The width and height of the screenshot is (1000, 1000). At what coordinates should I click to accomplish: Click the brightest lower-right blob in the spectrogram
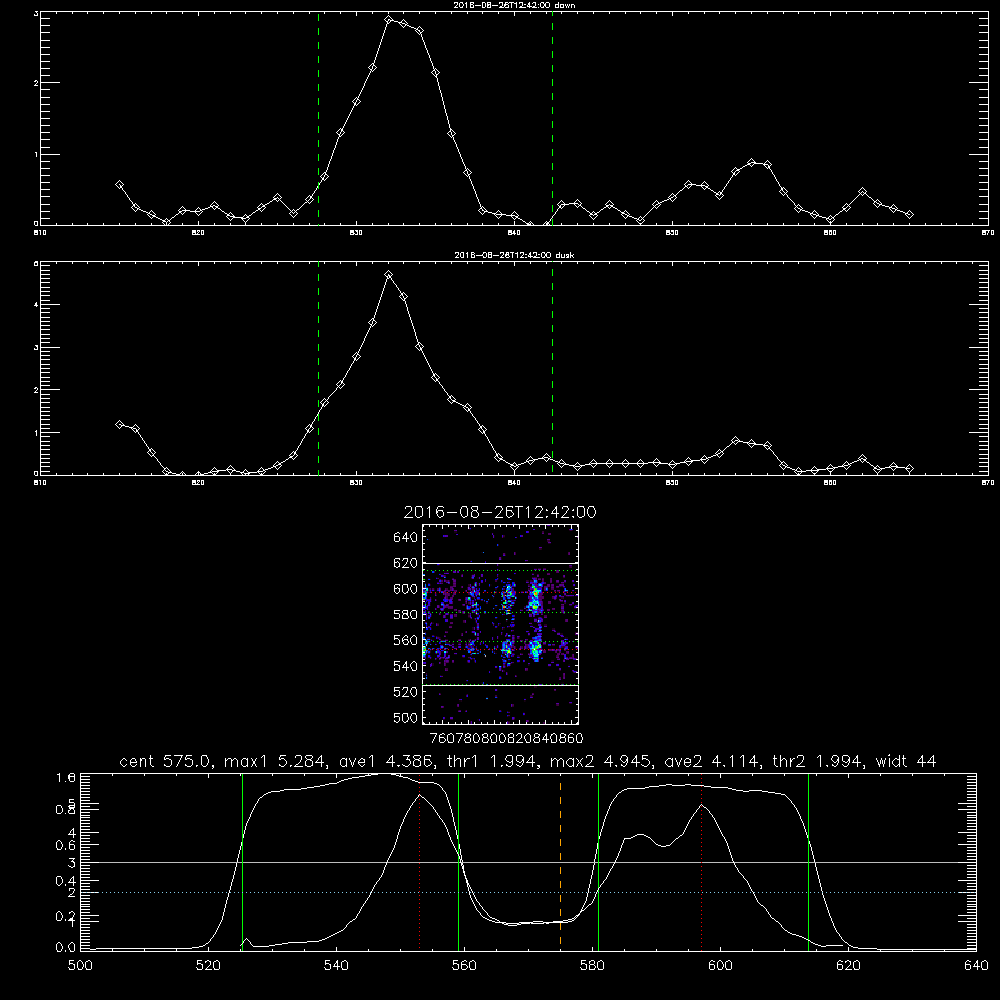tap(536, 649)
